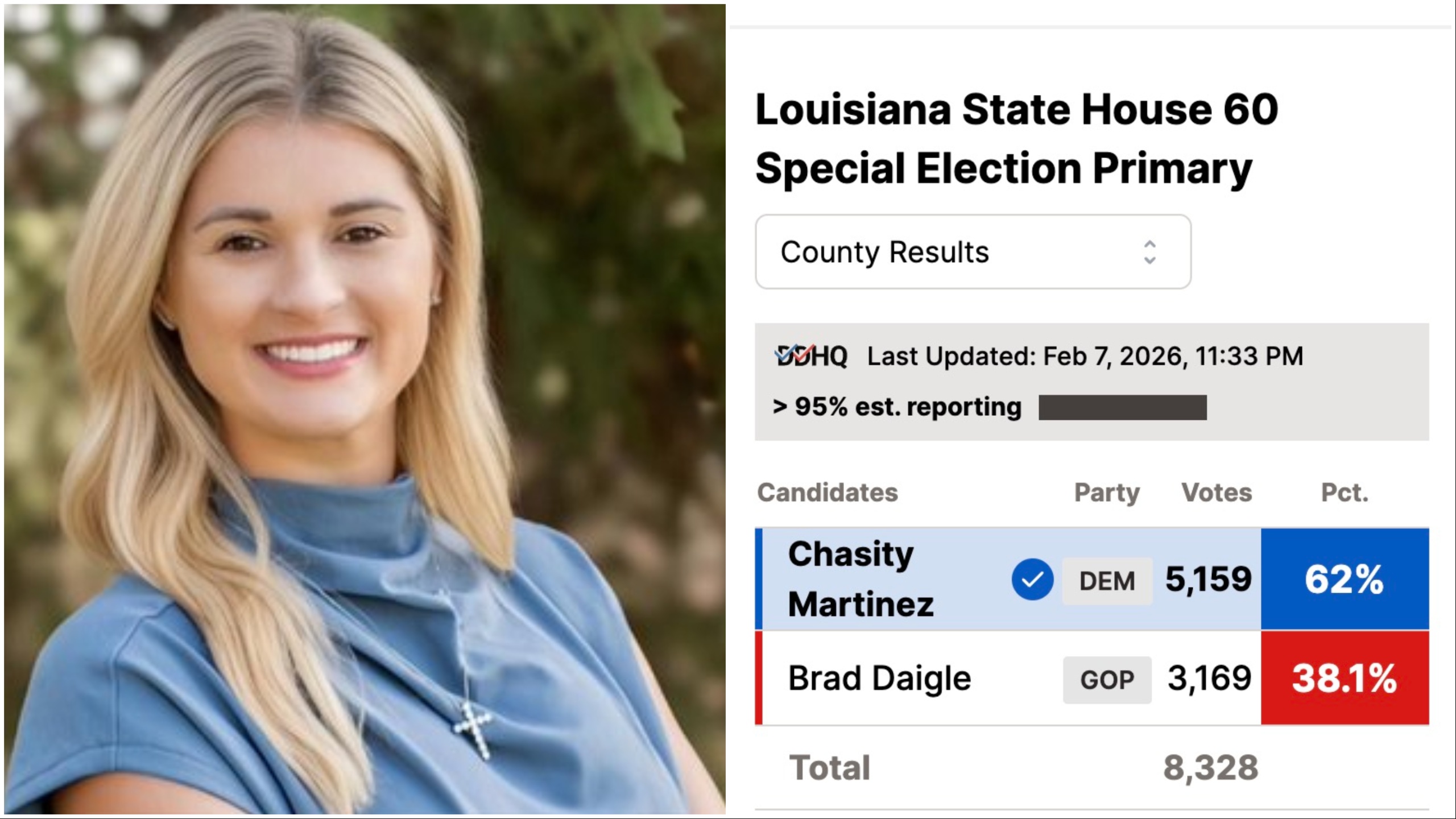Click the up-down chevron in County Results

[x=1149, y=252]
